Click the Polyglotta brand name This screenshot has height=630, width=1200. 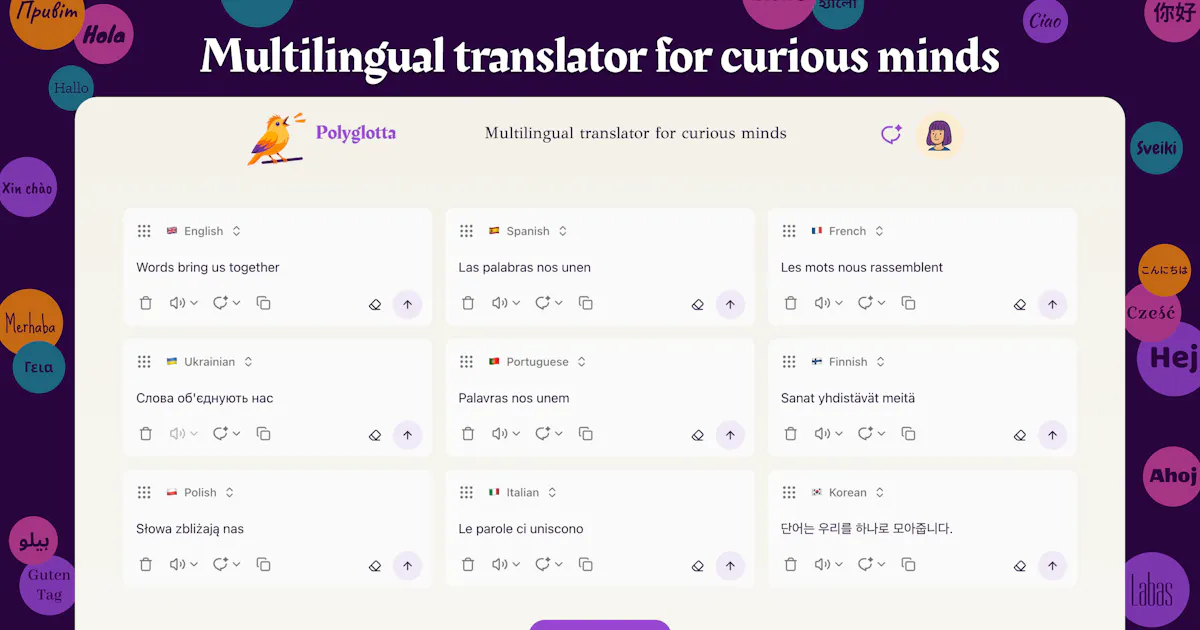click(356, 133)
